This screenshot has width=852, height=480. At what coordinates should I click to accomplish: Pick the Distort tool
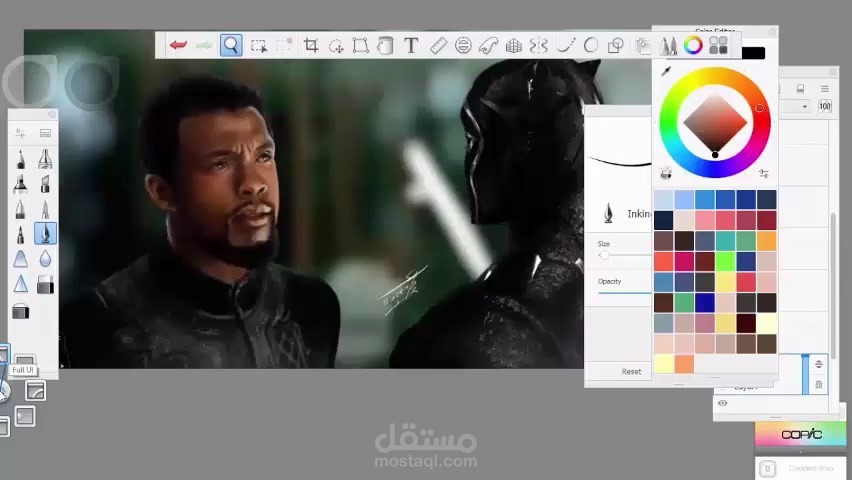pos(360,45)
